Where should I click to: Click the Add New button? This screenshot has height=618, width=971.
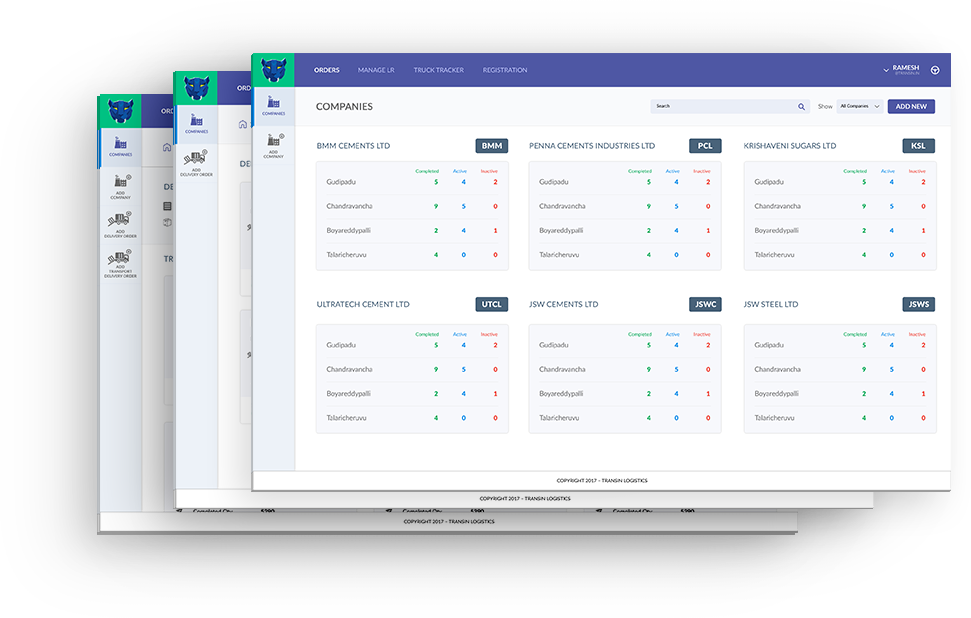[911, 107]
